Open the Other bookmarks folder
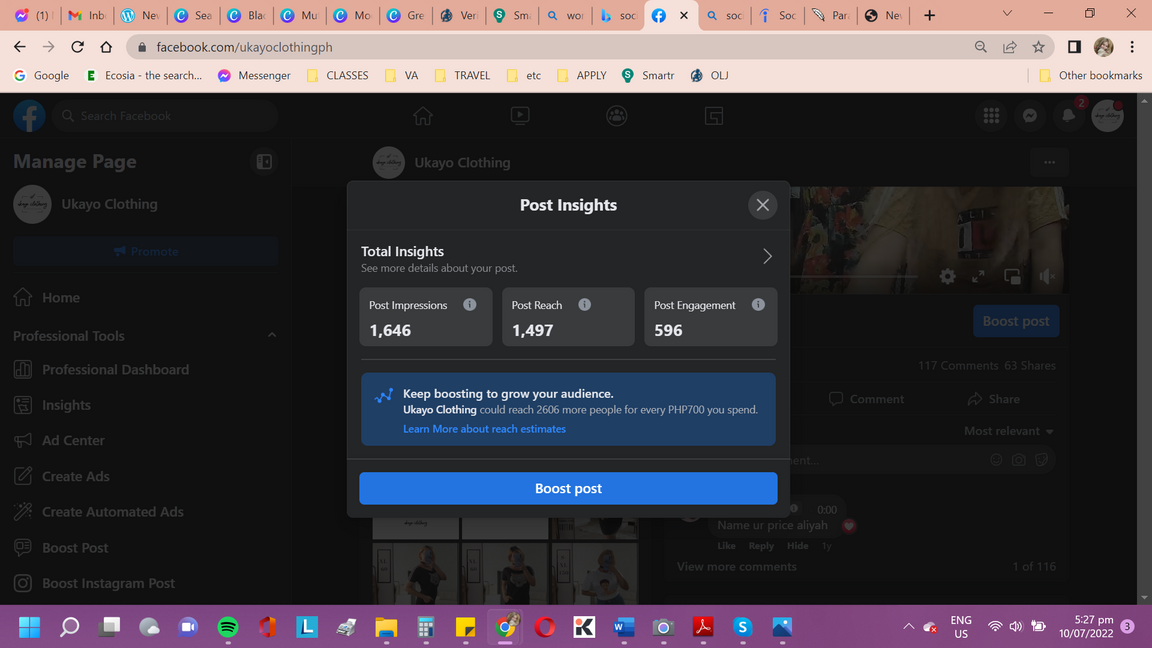 pyautogui.click(x=1091, y=75)
